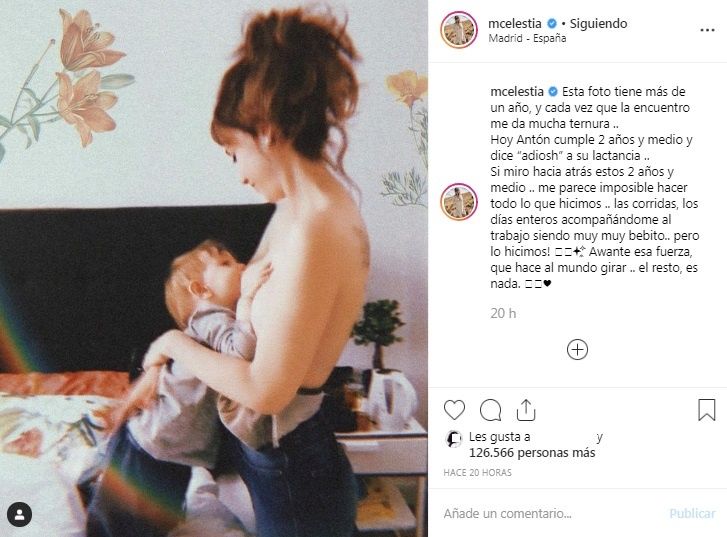The height and width of the screenshot is (537, 727).
Task: Open the mcelestia username in the header
Action: pyautogui.click(x=515, y=23)
